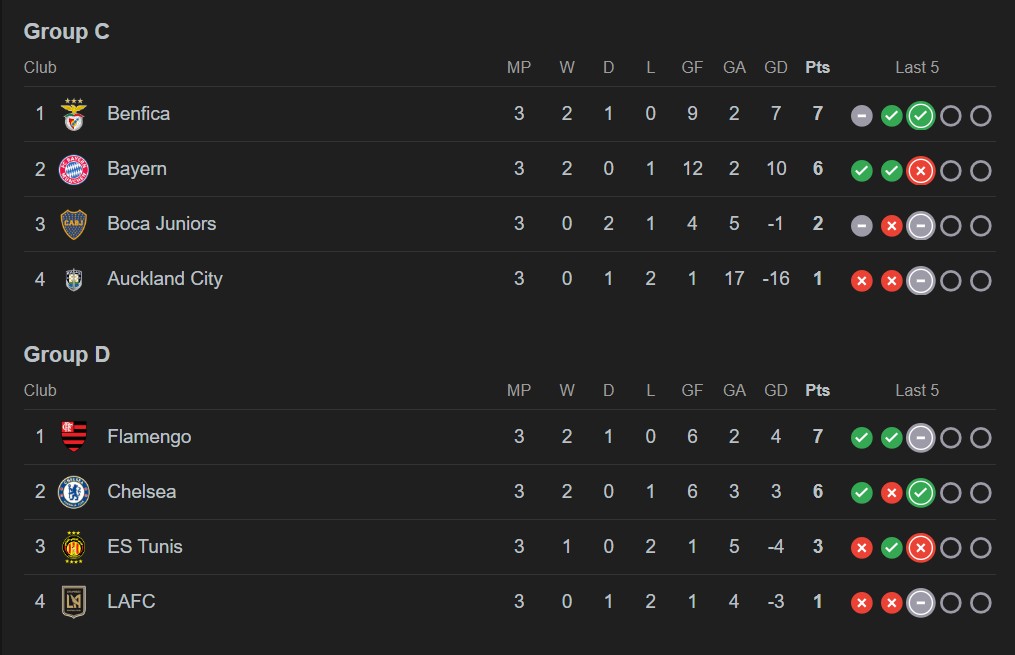This screenshot has height=655, width=1015.
Task: Click the Flamengo club crest icon
Action: point(74,437)
